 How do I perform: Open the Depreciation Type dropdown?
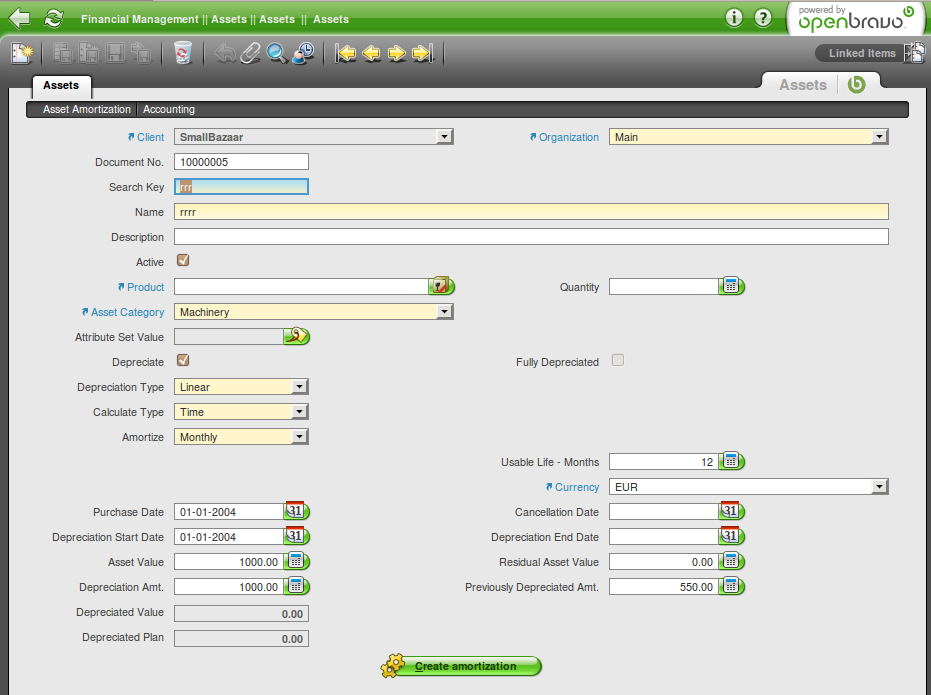click(x=299, y=387)
